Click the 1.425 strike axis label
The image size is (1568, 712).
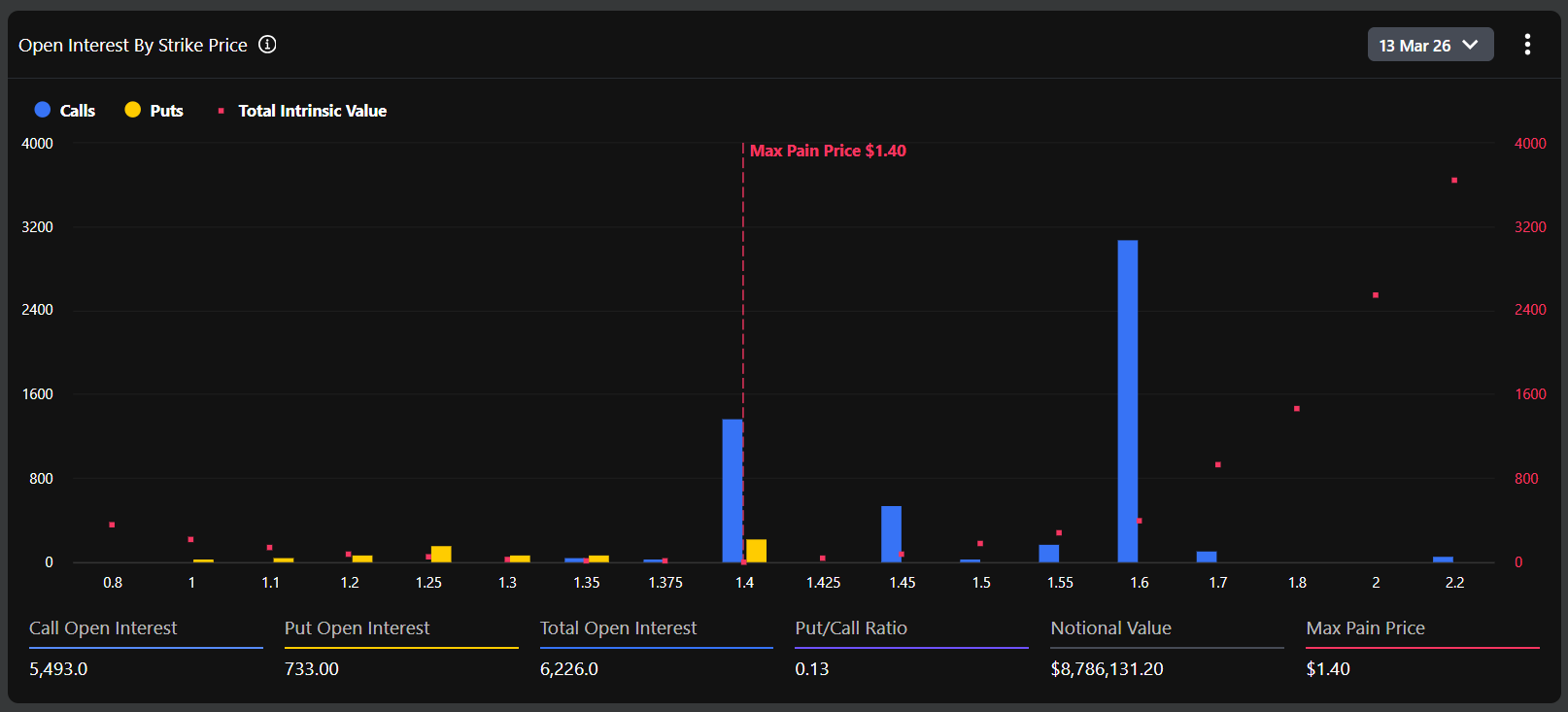tap(823, 583)
